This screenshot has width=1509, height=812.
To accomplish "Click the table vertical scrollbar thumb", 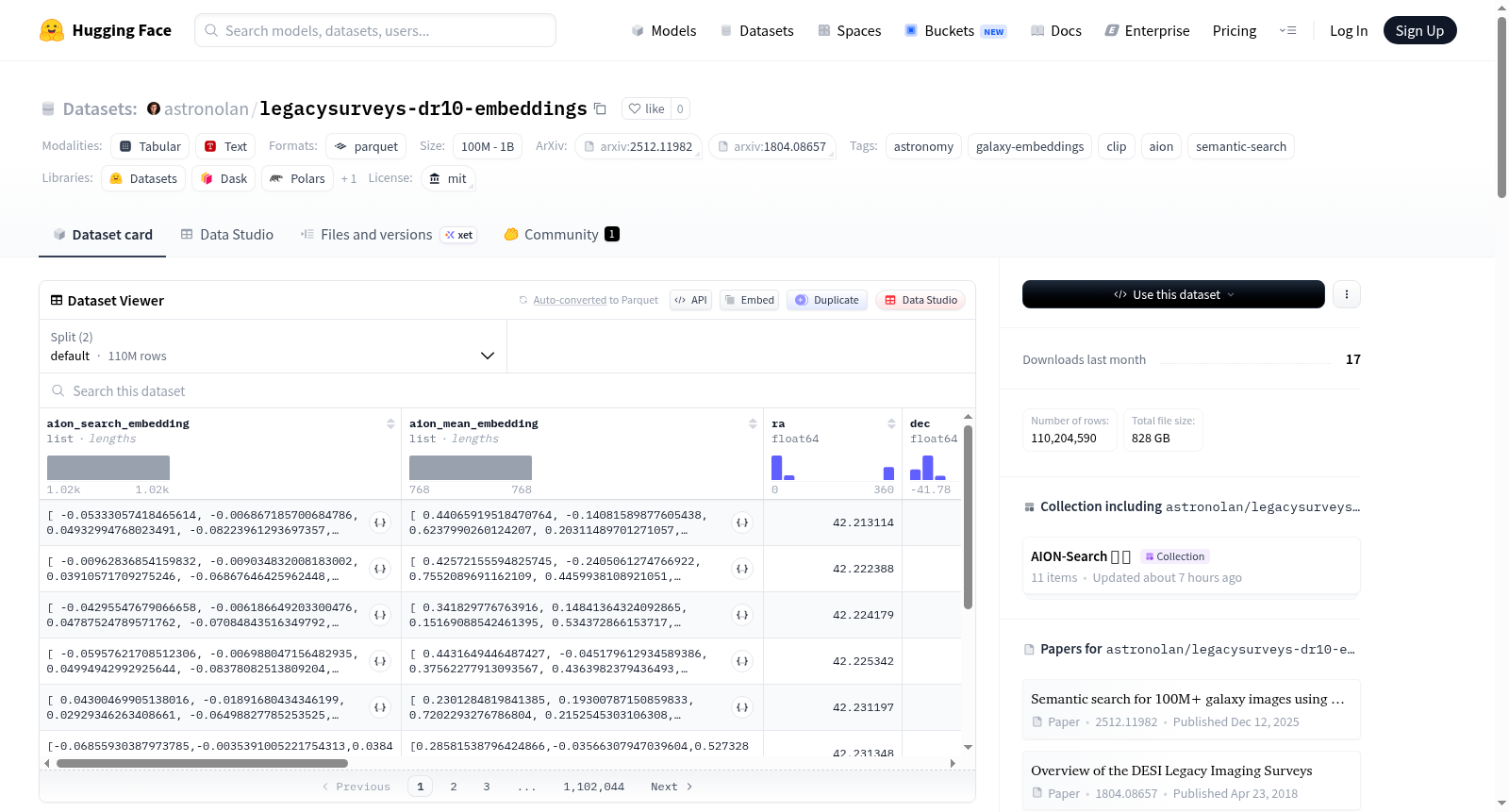I will [x=968, y=517].
